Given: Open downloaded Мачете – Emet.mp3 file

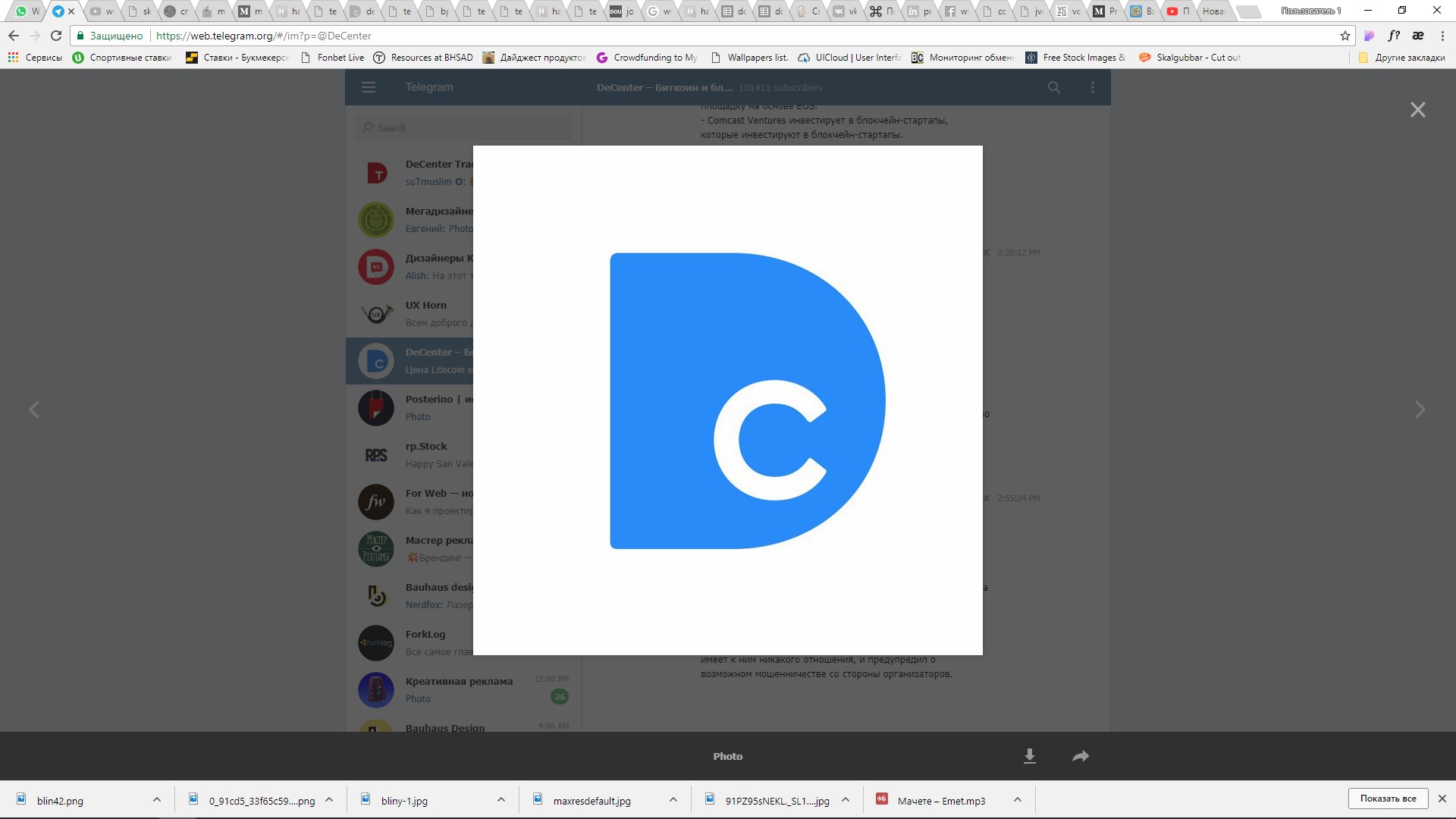Looking at the screenshot, I should click(x=941, y=801).
